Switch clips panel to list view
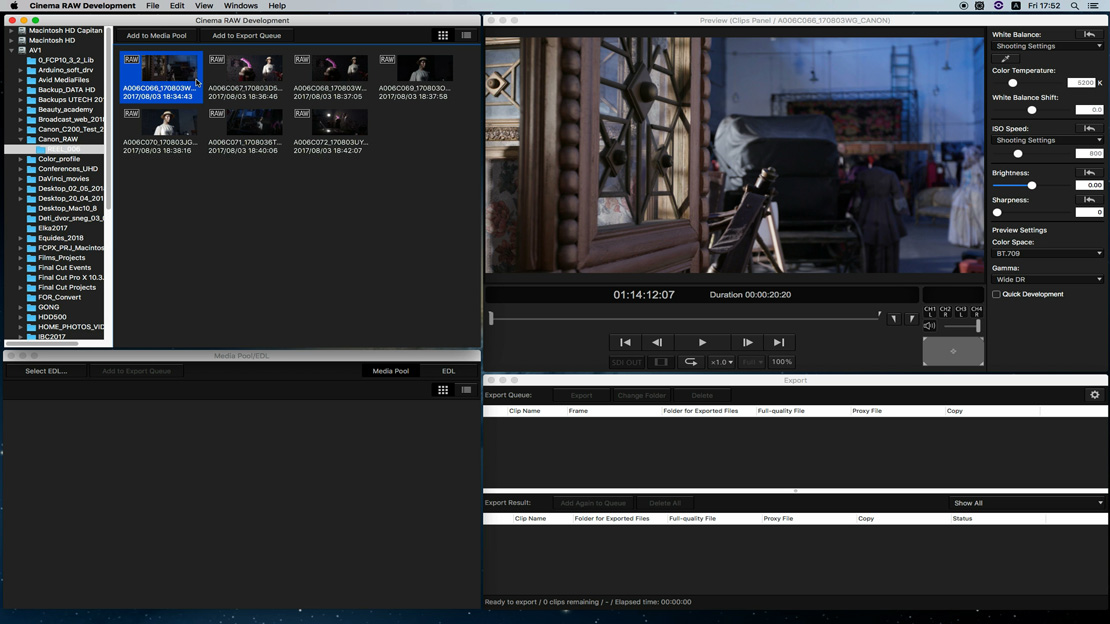 (466, 35)
